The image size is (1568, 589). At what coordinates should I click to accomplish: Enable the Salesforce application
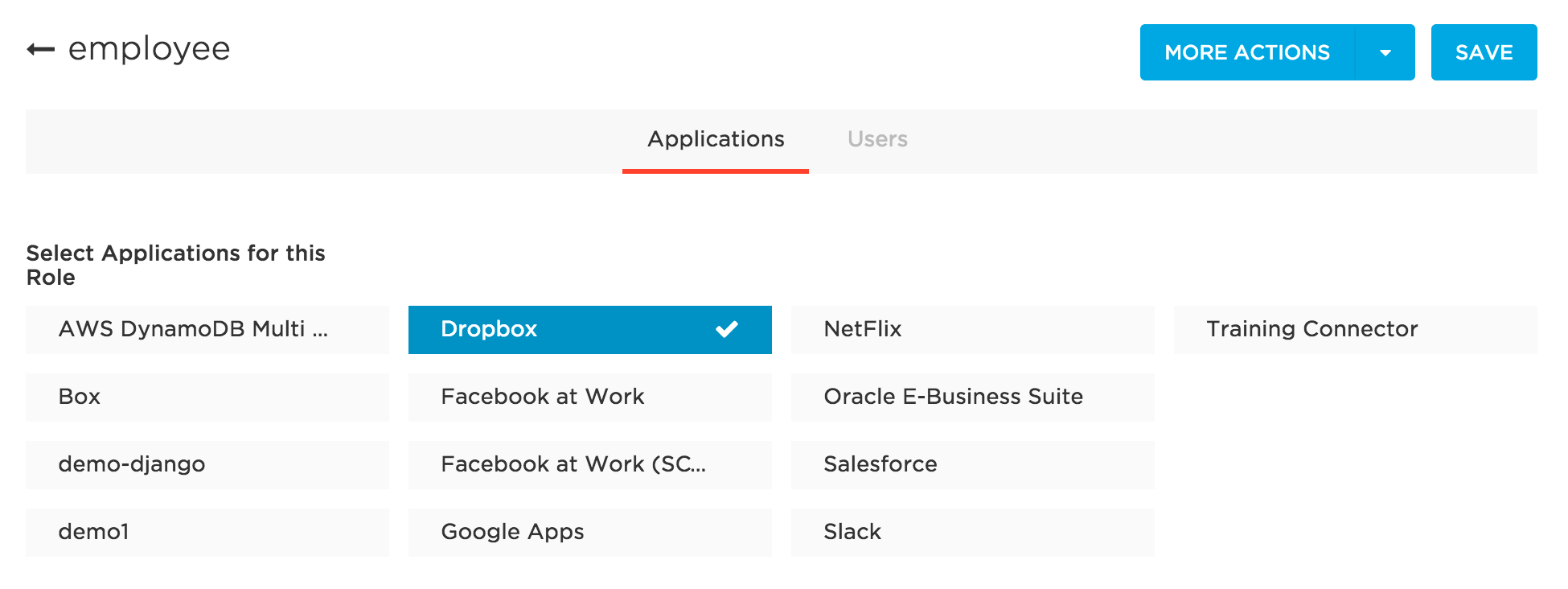(x=973, y=465)
